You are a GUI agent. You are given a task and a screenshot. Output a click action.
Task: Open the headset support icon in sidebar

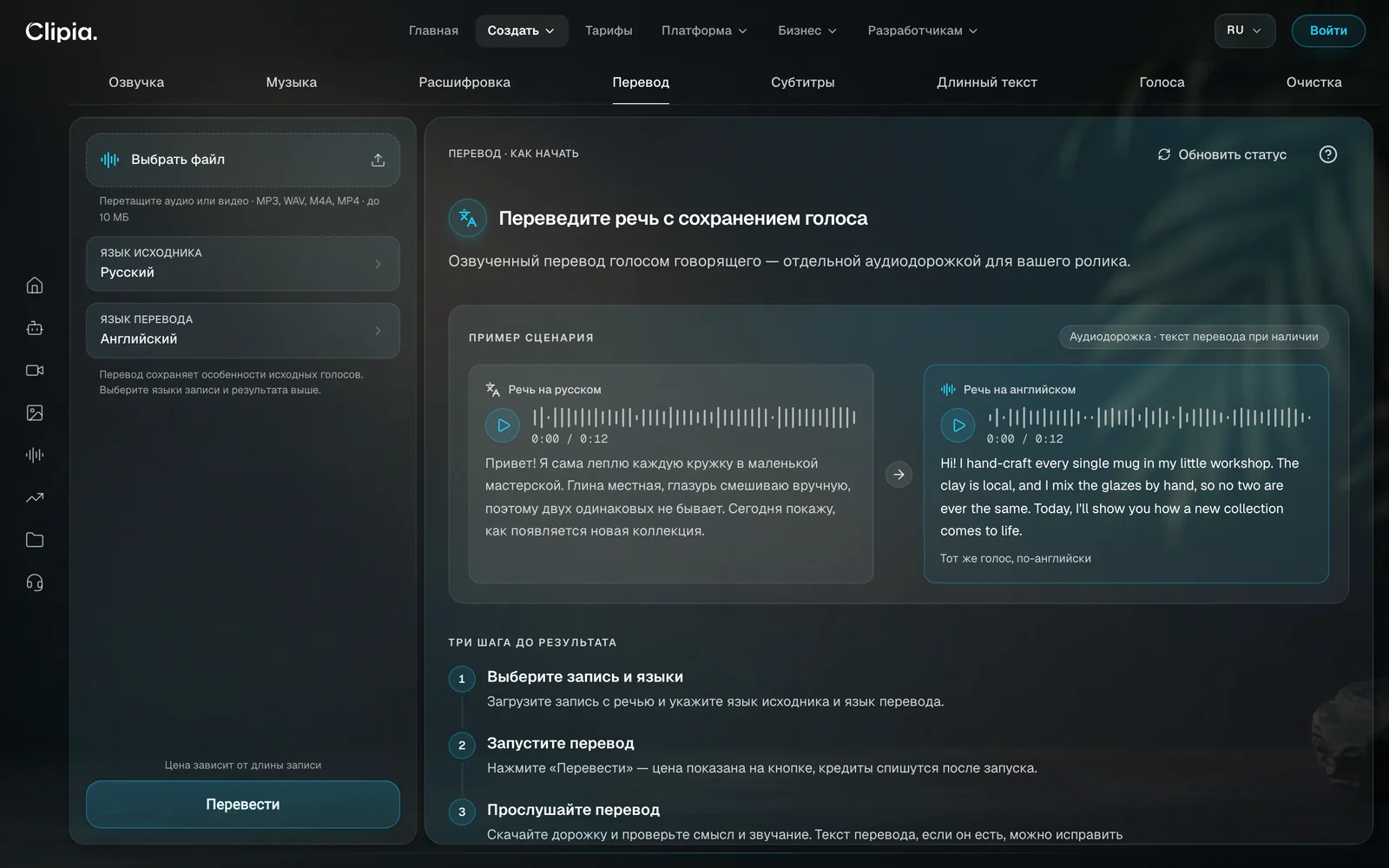tap(35, 582)
